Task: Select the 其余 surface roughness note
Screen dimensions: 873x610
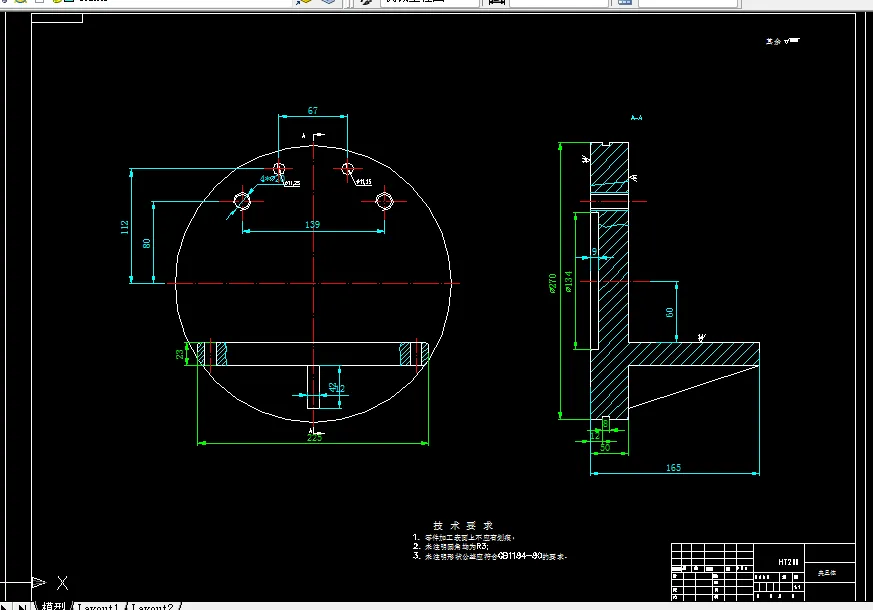Action: coord(783,41)
